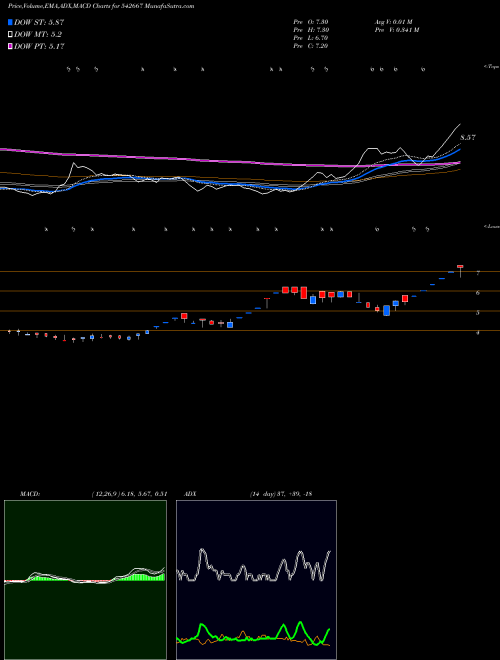
Task: Click the Pre V volume text
Action: click(x=396, y=30)
